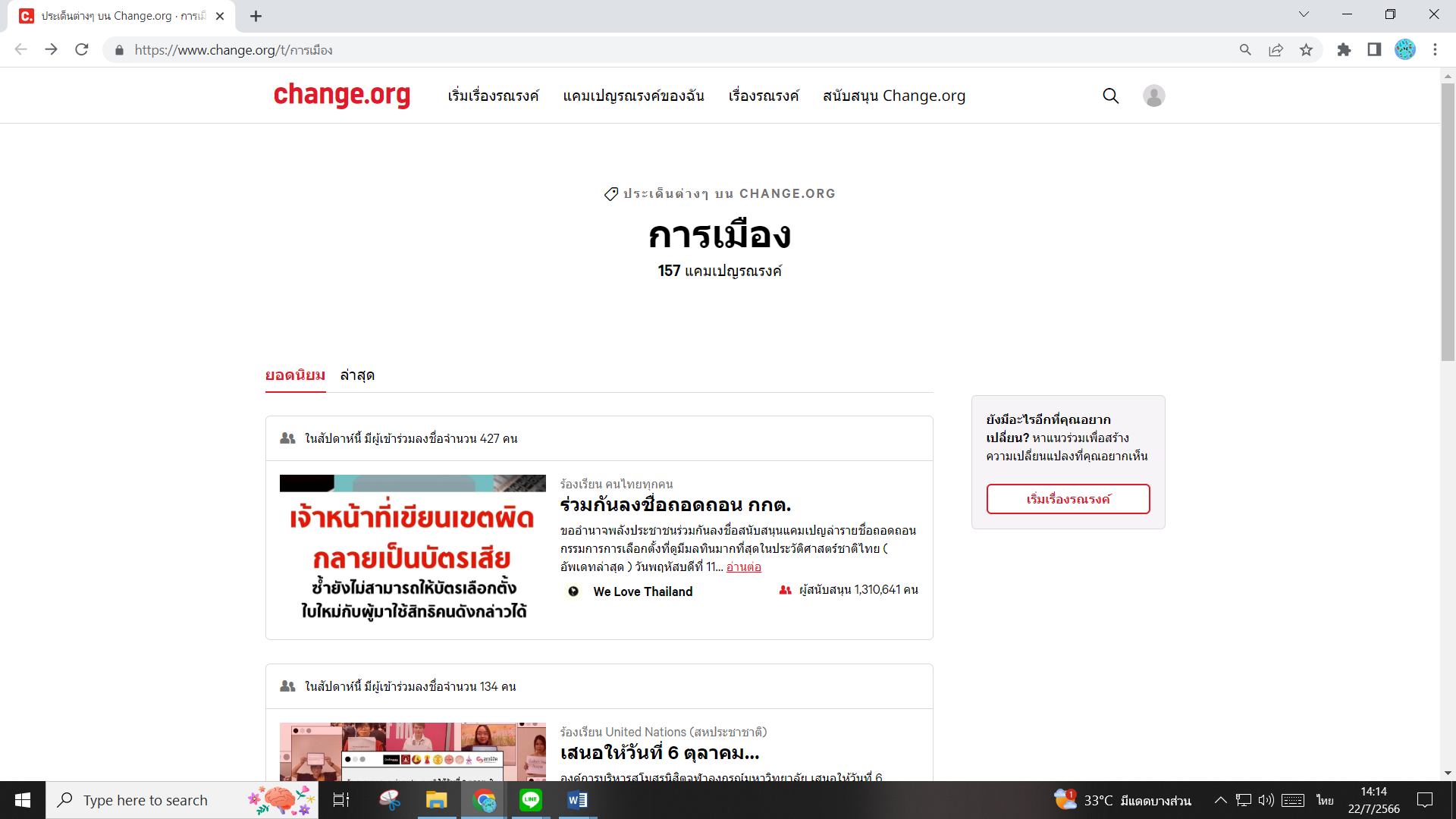
Task: Open เรื่องรณรงค์ in navigation
Action: point(764,96)
